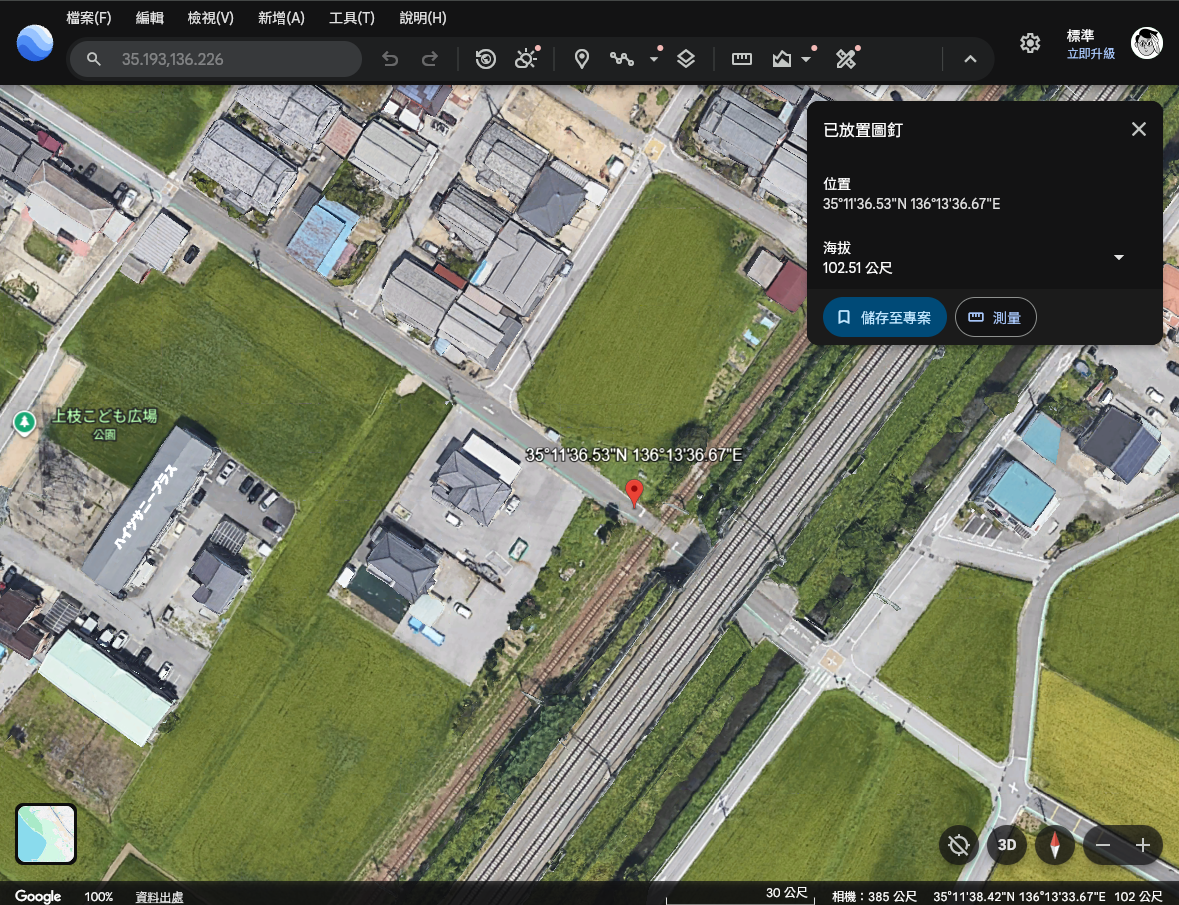Open the 檔案(F) menu
This screenshot has height=905, width=1179.
point(89,18)
